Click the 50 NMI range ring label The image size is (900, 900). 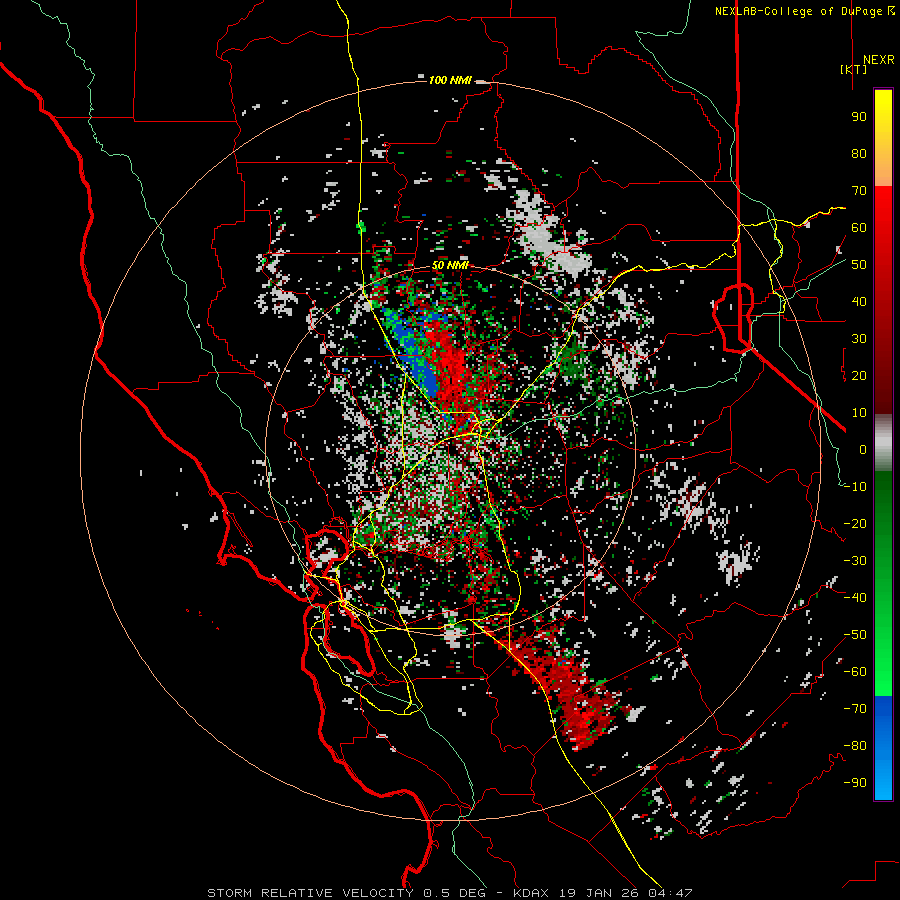coord(450,265)
